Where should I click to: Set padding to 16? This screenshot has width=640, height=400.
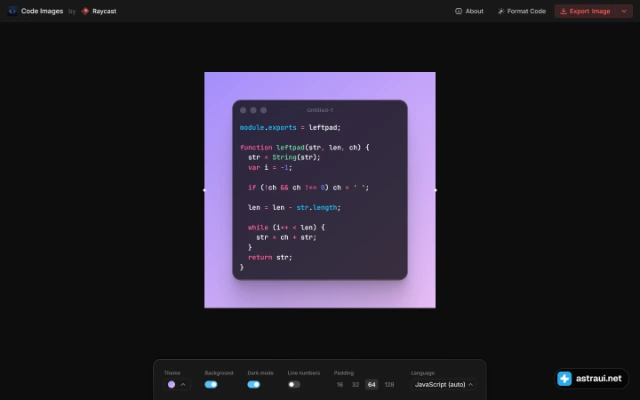[x=340, y=384]
